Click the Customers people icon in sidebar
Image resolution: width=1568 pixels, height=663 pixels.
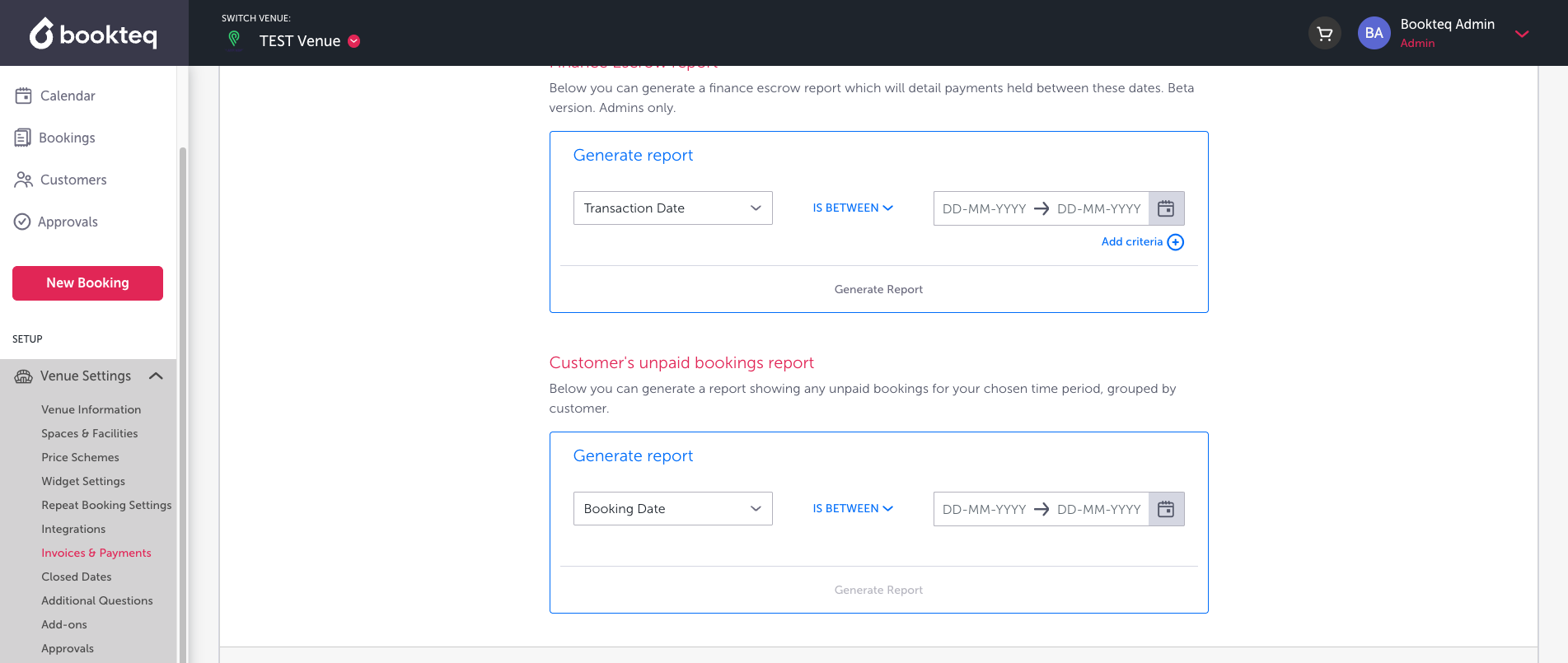click(x=23, y=180)
